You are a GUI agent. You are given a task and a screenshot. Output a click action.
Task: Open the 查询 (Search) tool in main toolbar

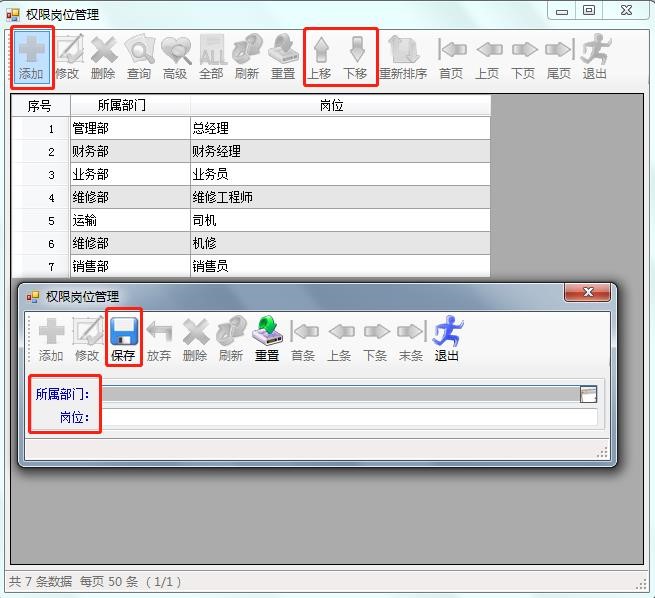tap(139, 57)
